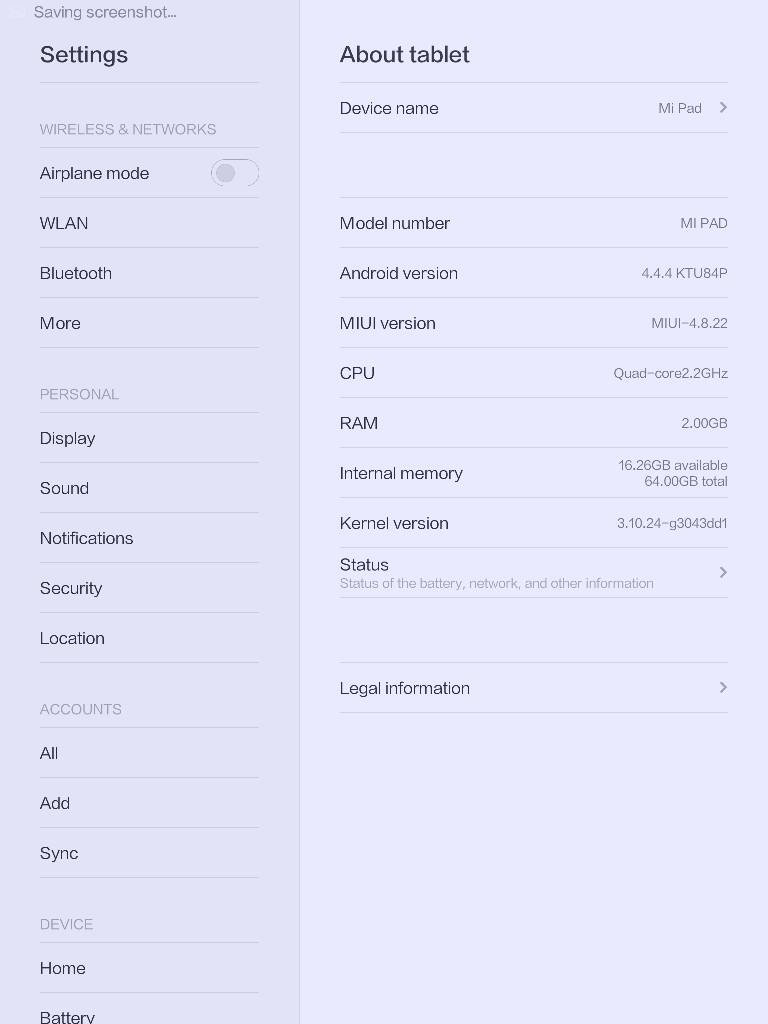Viewport: 768px width, 1024px height.
Task: Open Display settings
Action: pos(149,438)
